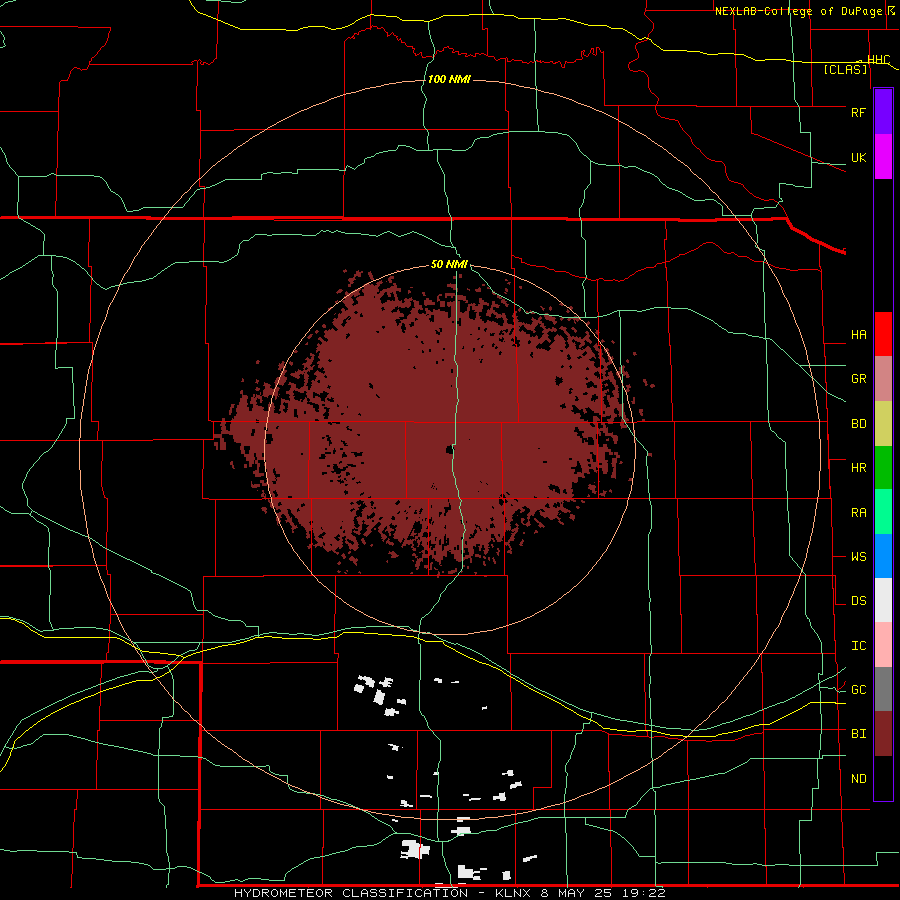Click the gray GC legend swatch
Image resolution: width=900 pixels, height=900 pixels.
click(883, 689)
